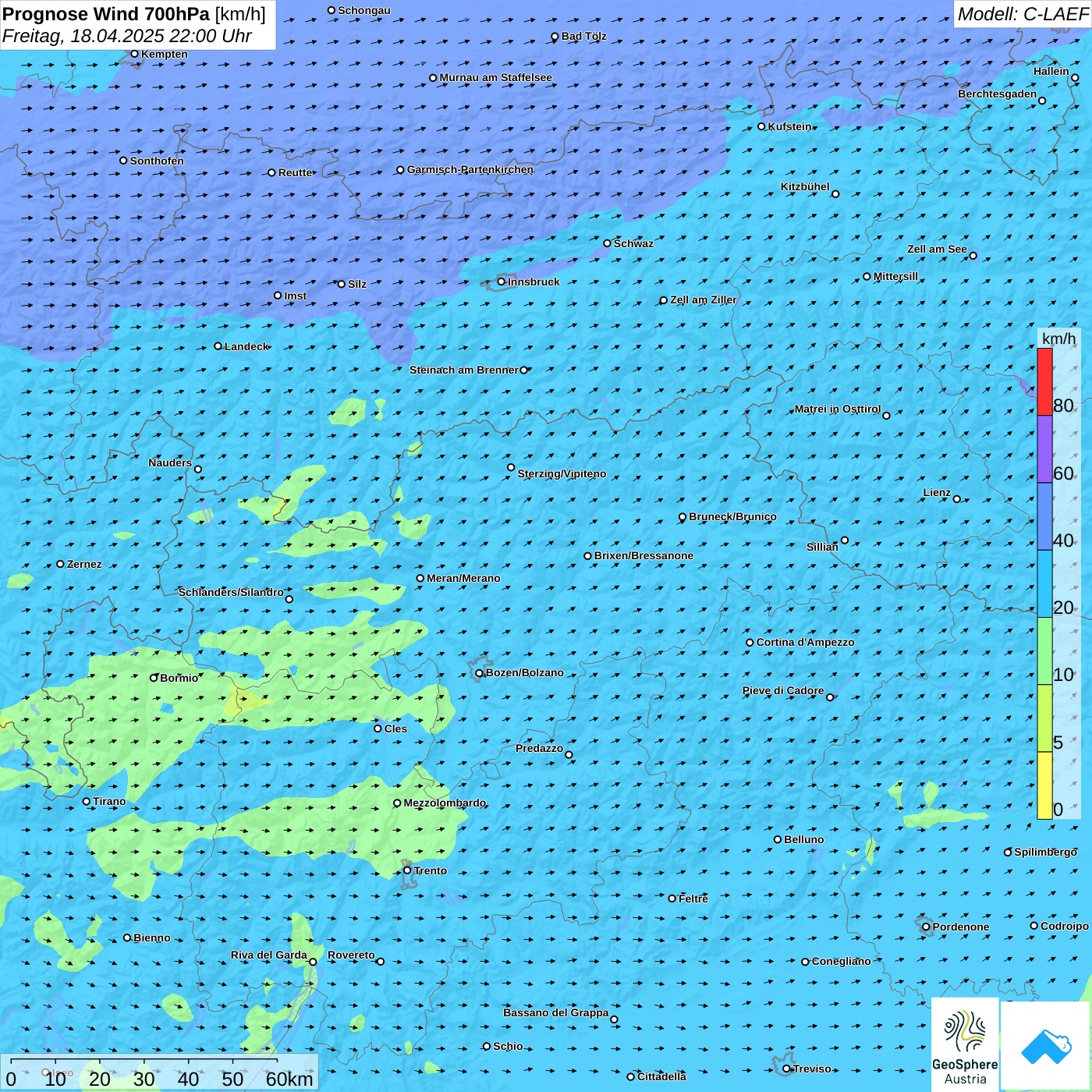Click the 'Reutte' label
This screenshot has width=1092, height=1092.
click(296, 172)
